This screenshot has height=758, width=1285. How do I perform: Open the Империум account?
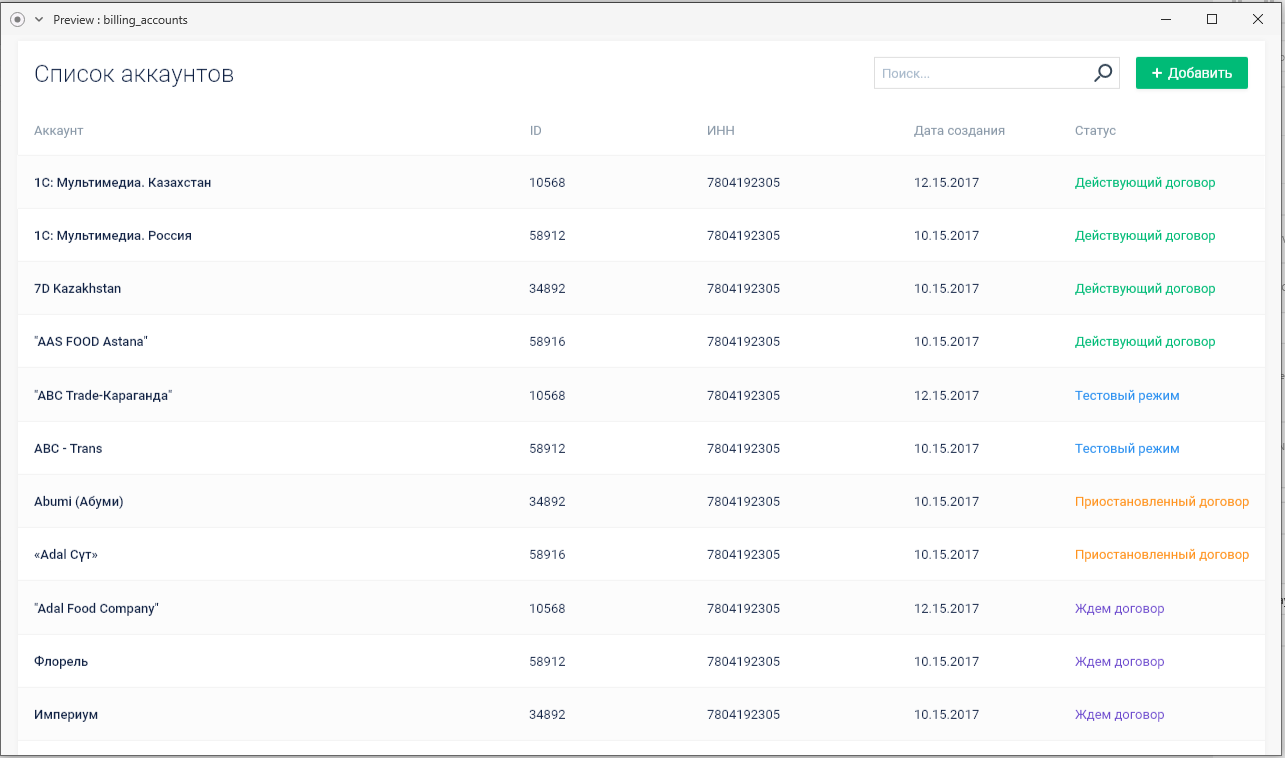point(66,714)
